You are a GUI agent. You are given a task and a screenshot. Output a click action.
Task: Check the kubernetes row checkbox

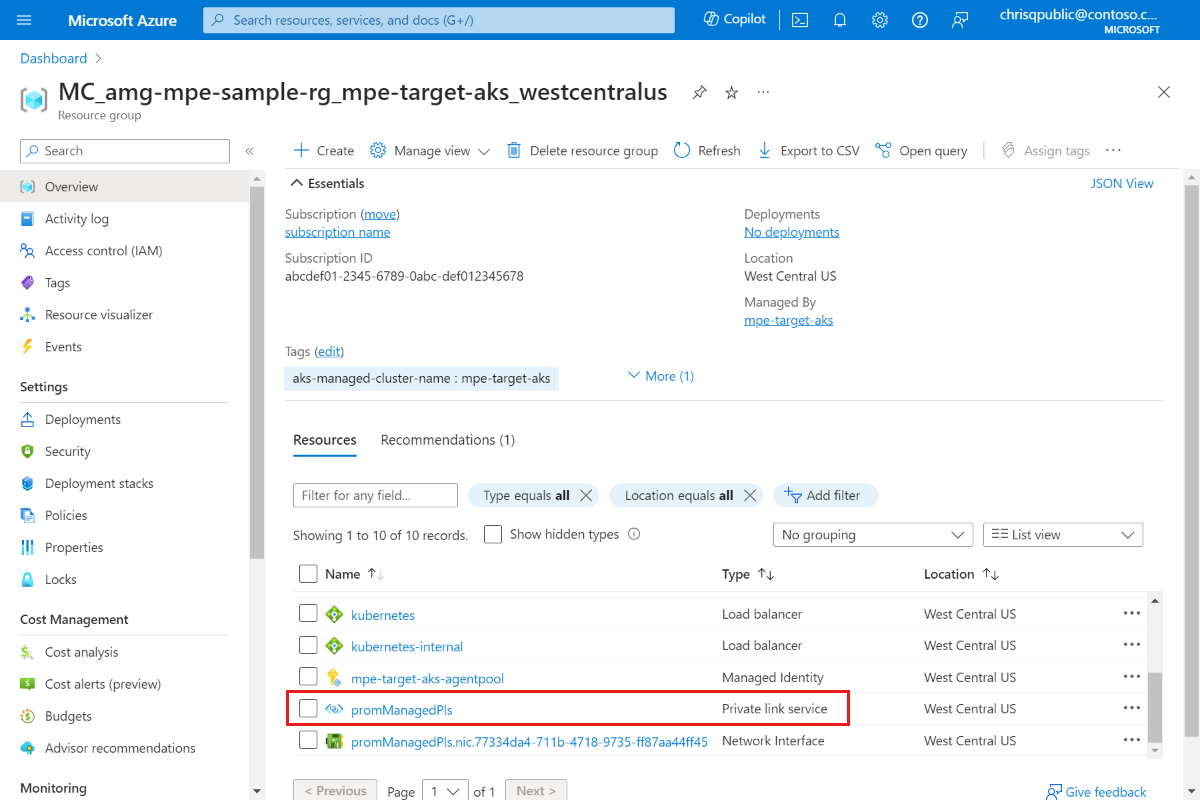pos(308,613)
